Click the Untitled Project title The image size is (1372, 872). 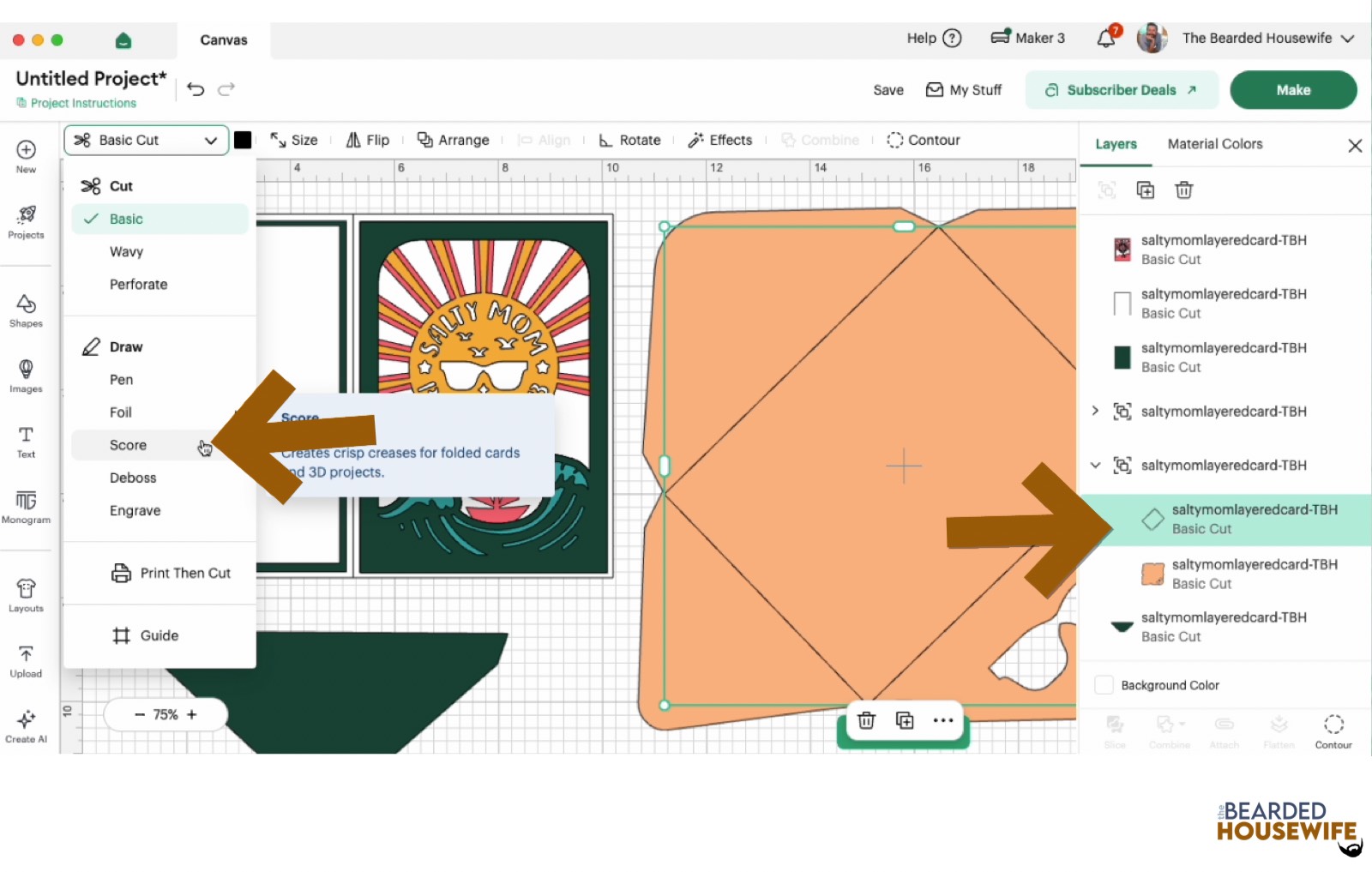(91, 78)
